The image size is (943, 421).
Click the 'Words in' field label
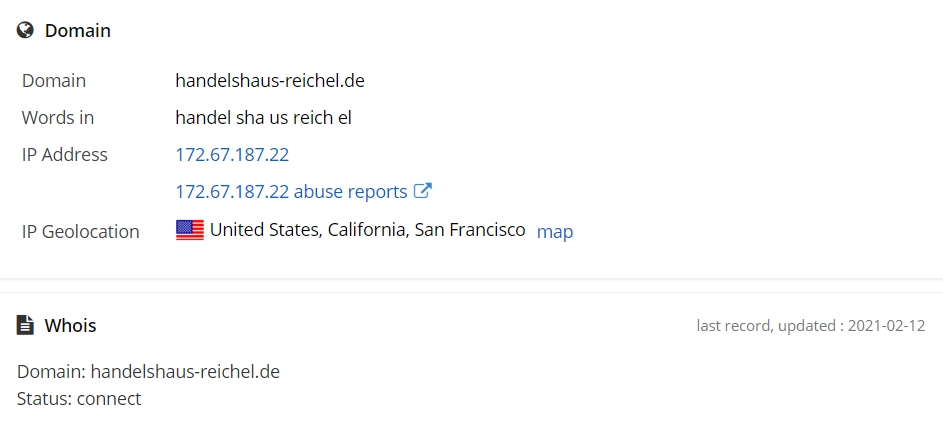(58, 117)
